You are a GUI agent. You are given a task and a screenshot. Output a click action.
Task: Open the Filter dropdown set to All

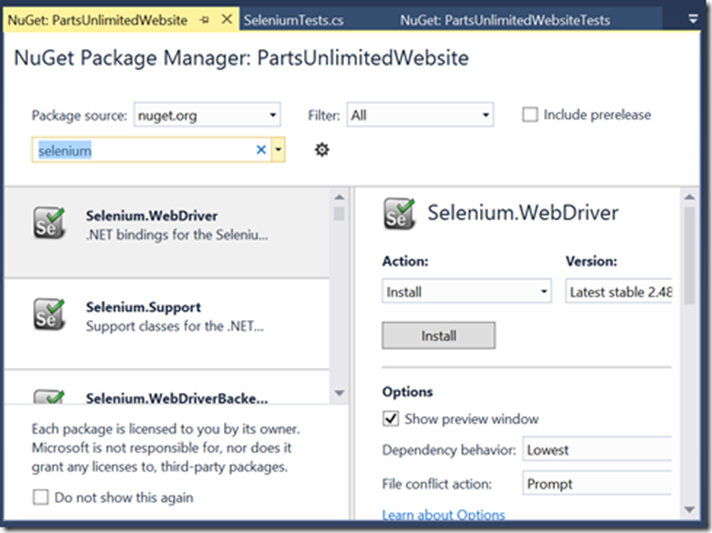[420, 115]
